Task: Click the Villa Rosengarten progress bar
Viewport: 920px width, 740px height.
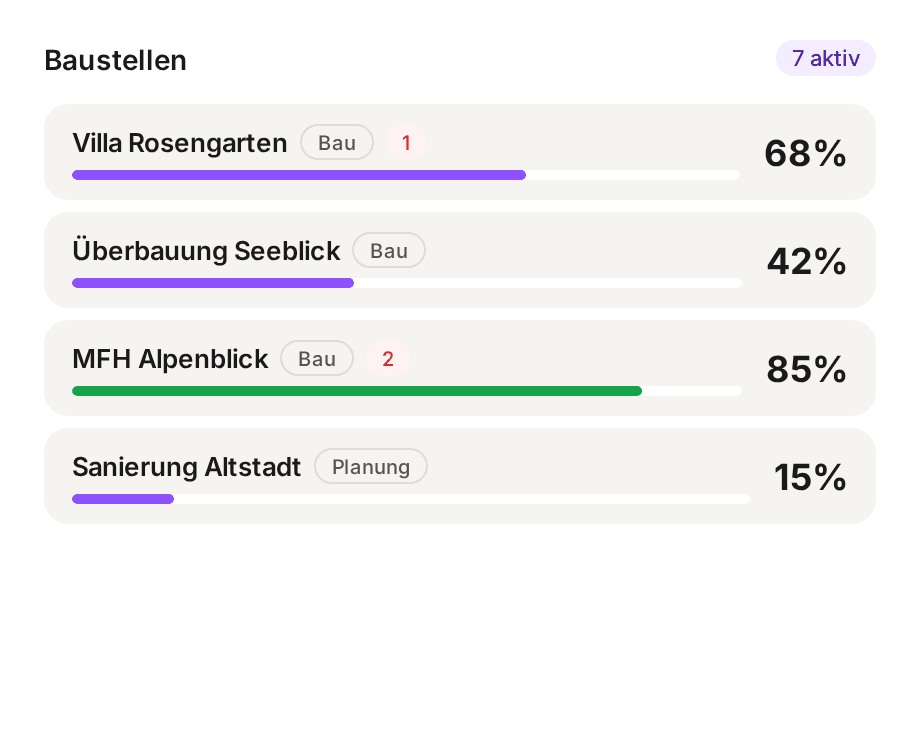Action: tap(406, 175)
